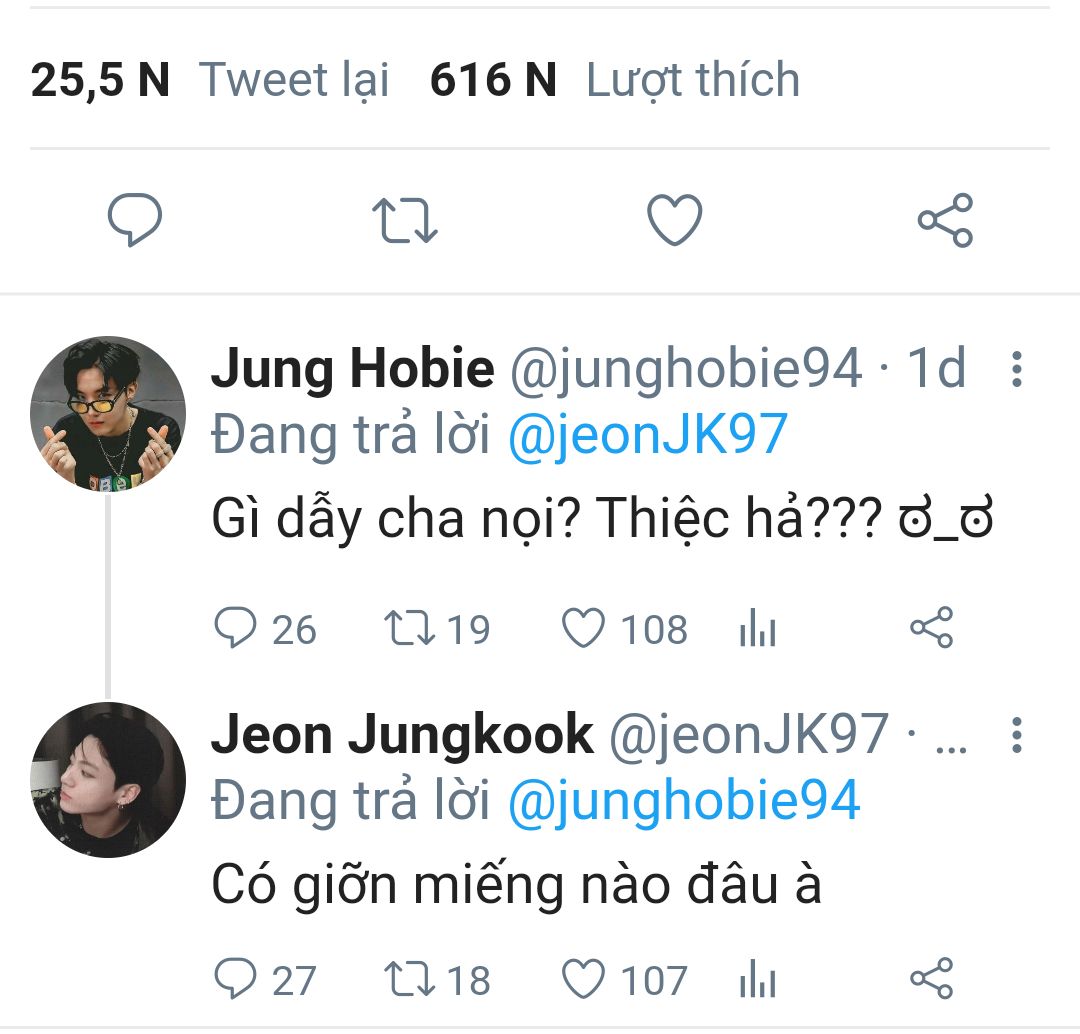View analytics for Jeon Jungkook's reply

tap(758, 980)
